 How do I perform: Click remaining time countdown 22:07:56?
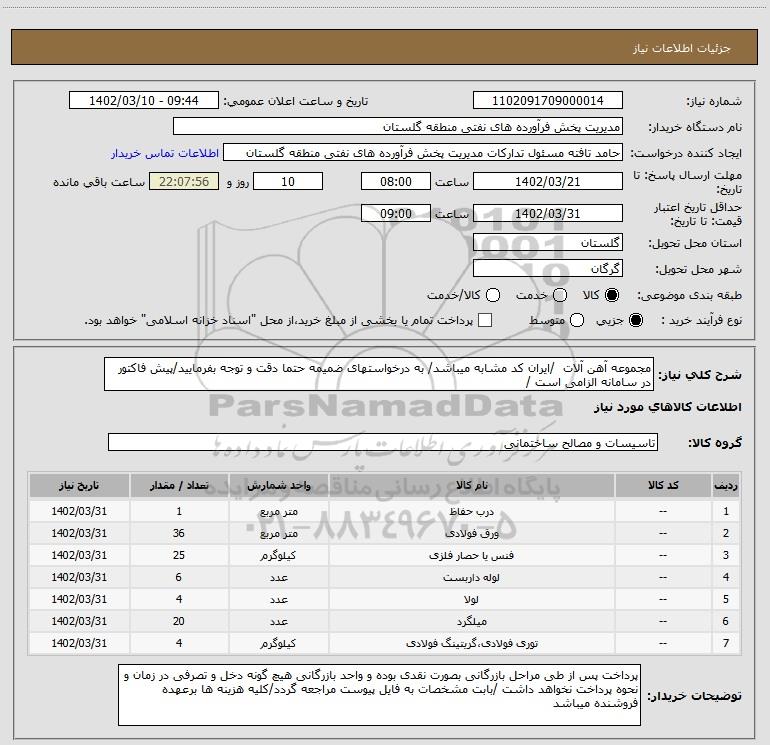pyautogui.click(x=184, y=181)
